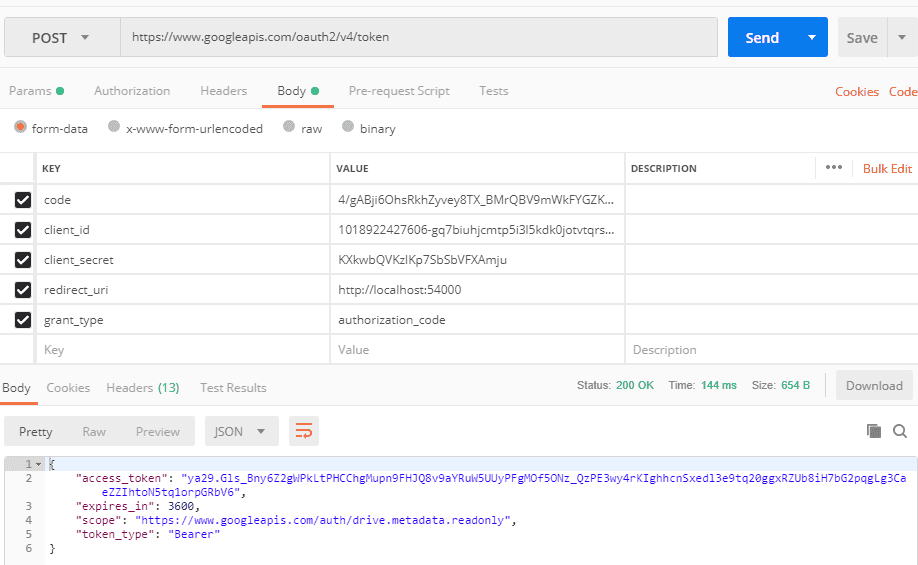Click the Save button
Screen dimensions: 918x565
[862, 37]
